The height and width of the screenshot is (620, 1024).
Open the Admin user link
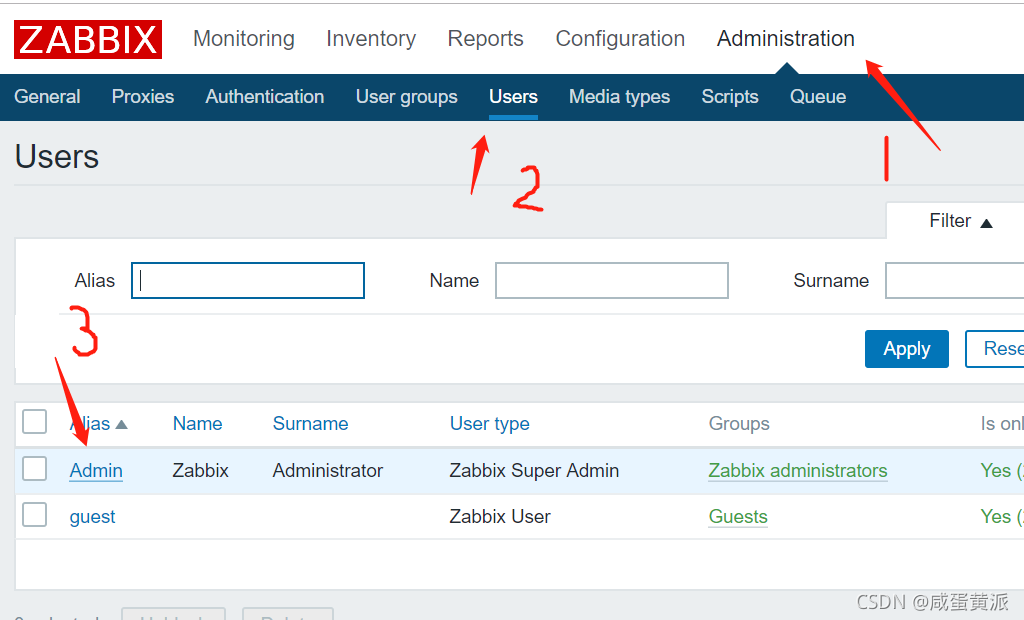point(96,470)
